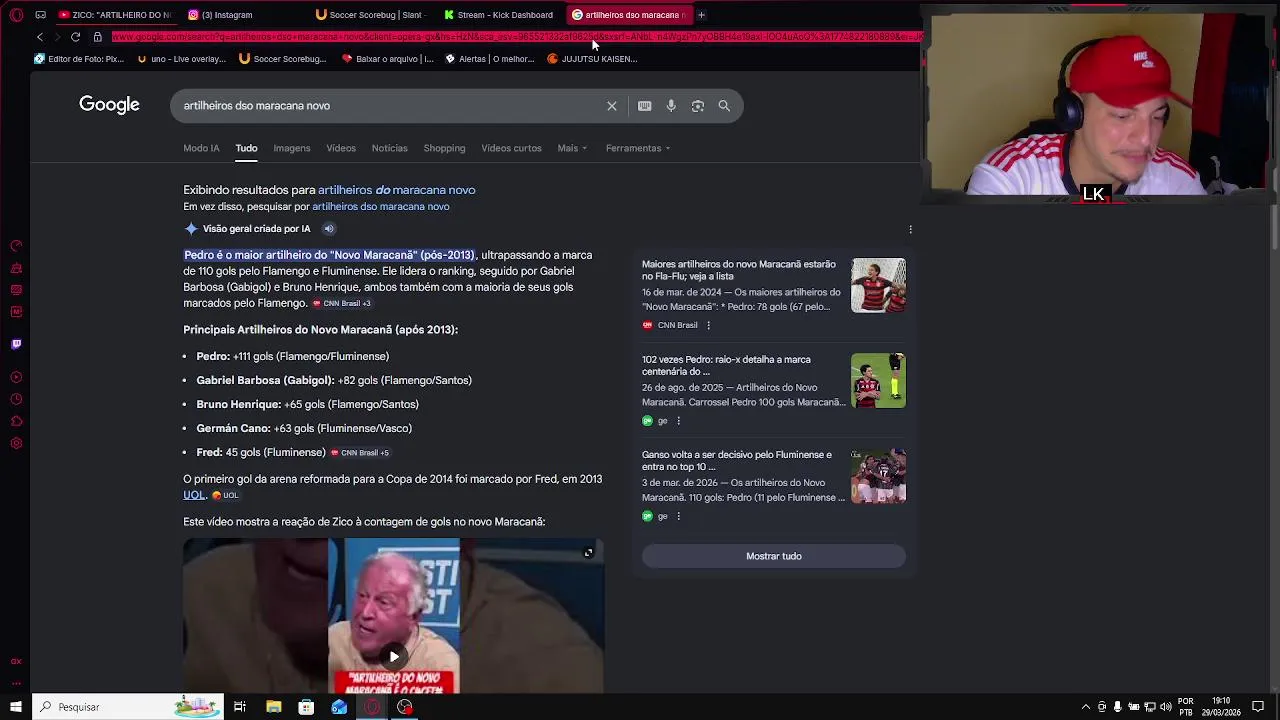Click CNN Brasil +3 source chip
This screenshot has width=1280, height=720.
(342, 304)
